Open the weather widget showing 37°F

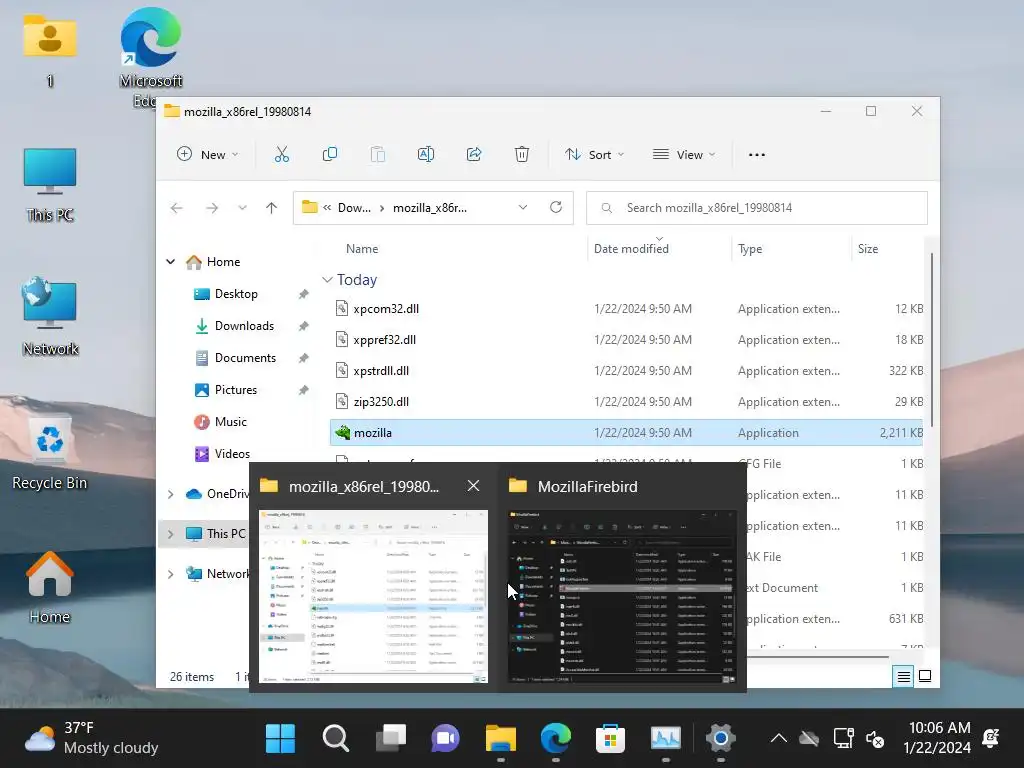91,738
